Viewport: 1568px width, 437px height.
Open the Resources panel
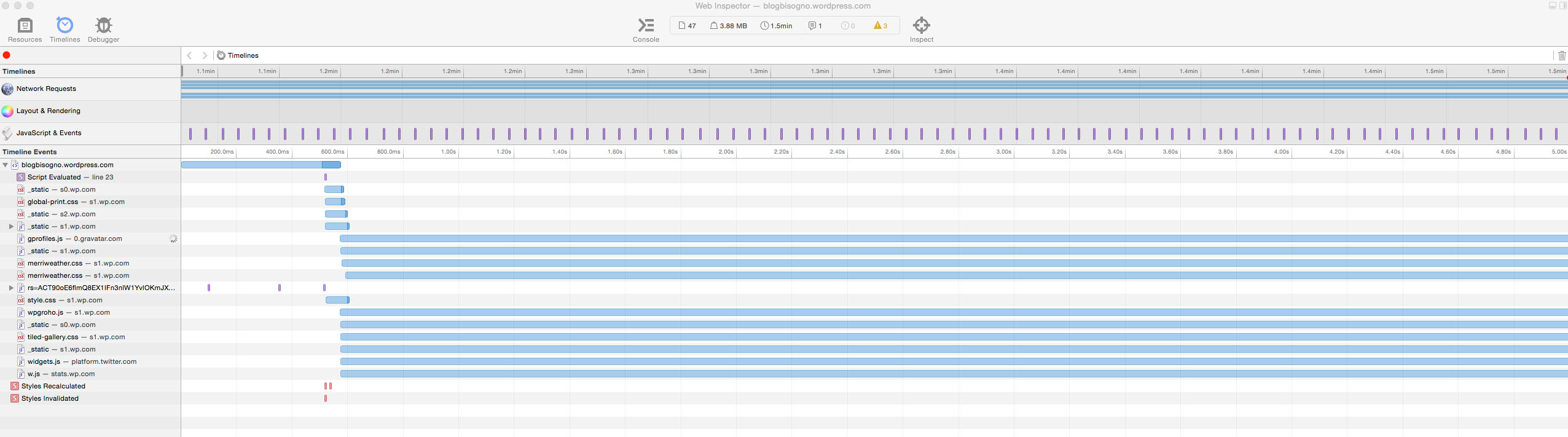pos(25,30)
